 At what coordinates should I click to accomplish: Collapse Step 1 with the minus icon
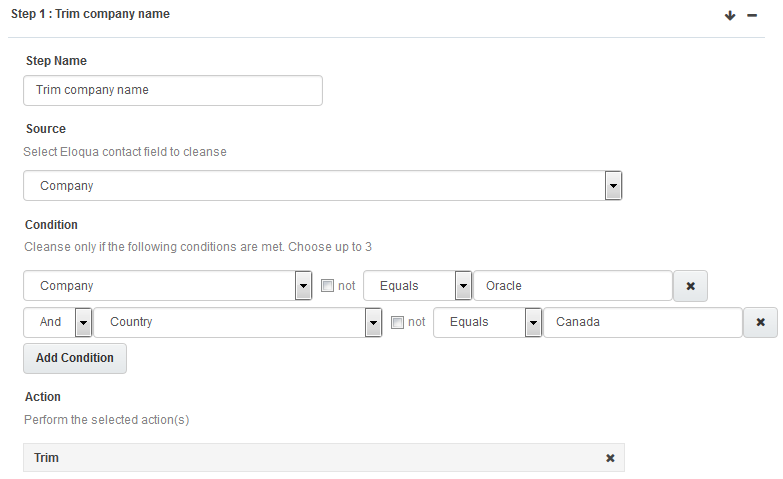coord(752,15)
